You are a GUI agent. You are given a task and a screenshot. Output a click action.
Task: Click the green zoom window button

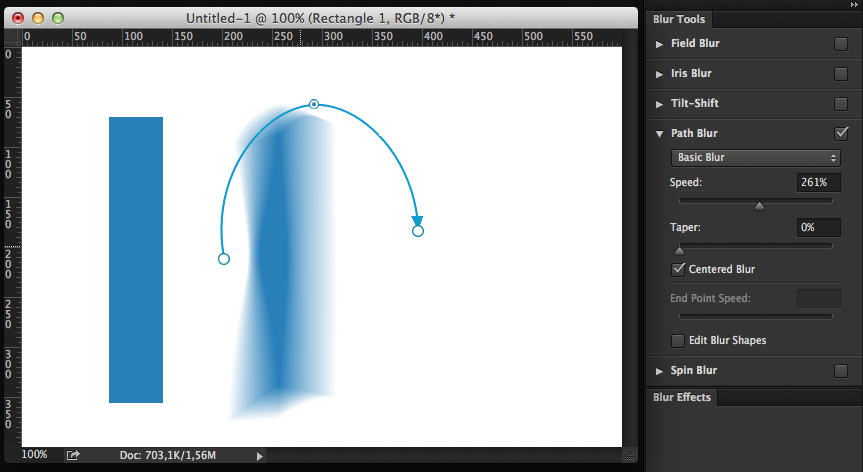coord(57,18)
